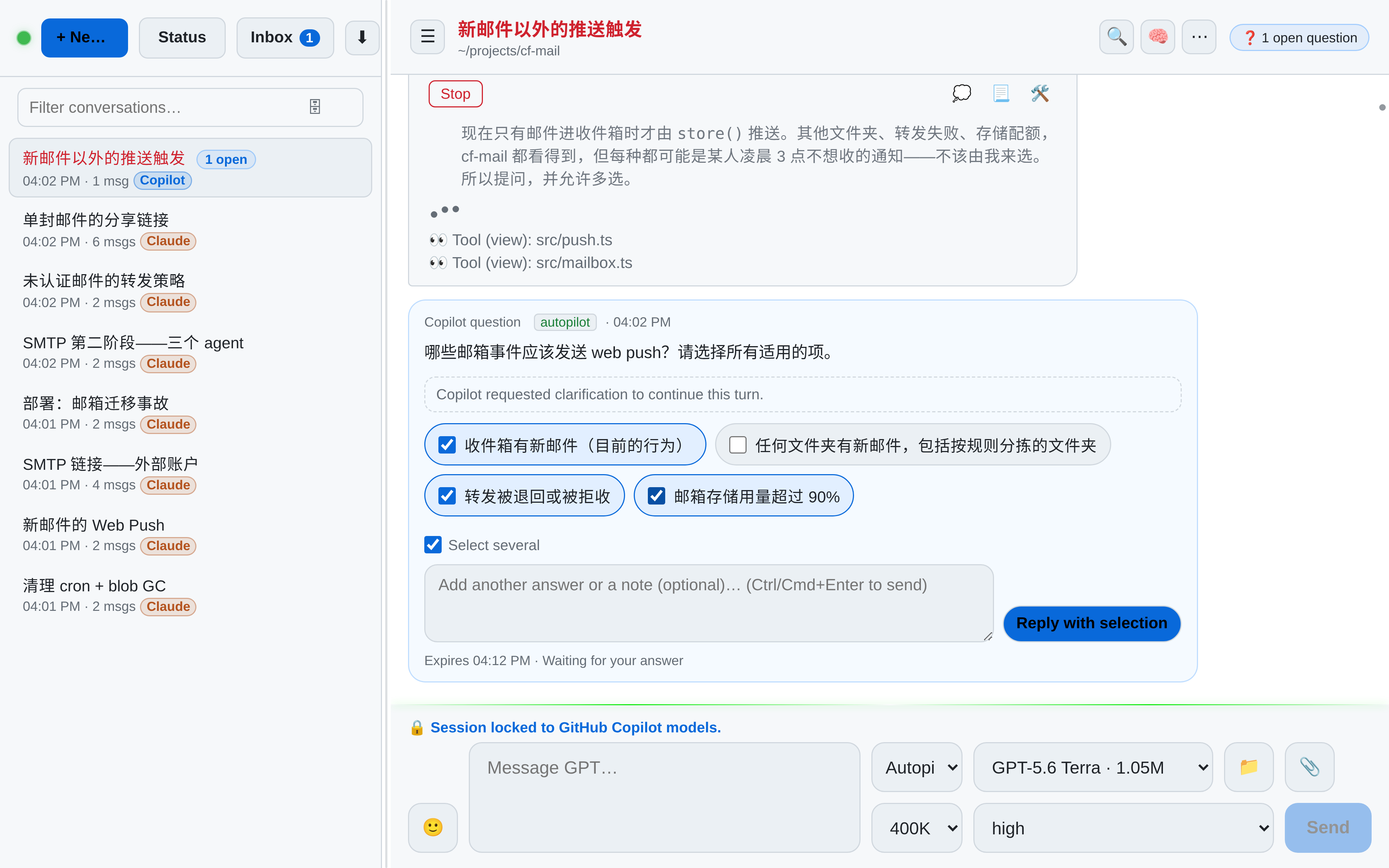Click the document page icon in message
Image resolution: width=1389 pixels, height=868 pixels.
point(1001,93)
